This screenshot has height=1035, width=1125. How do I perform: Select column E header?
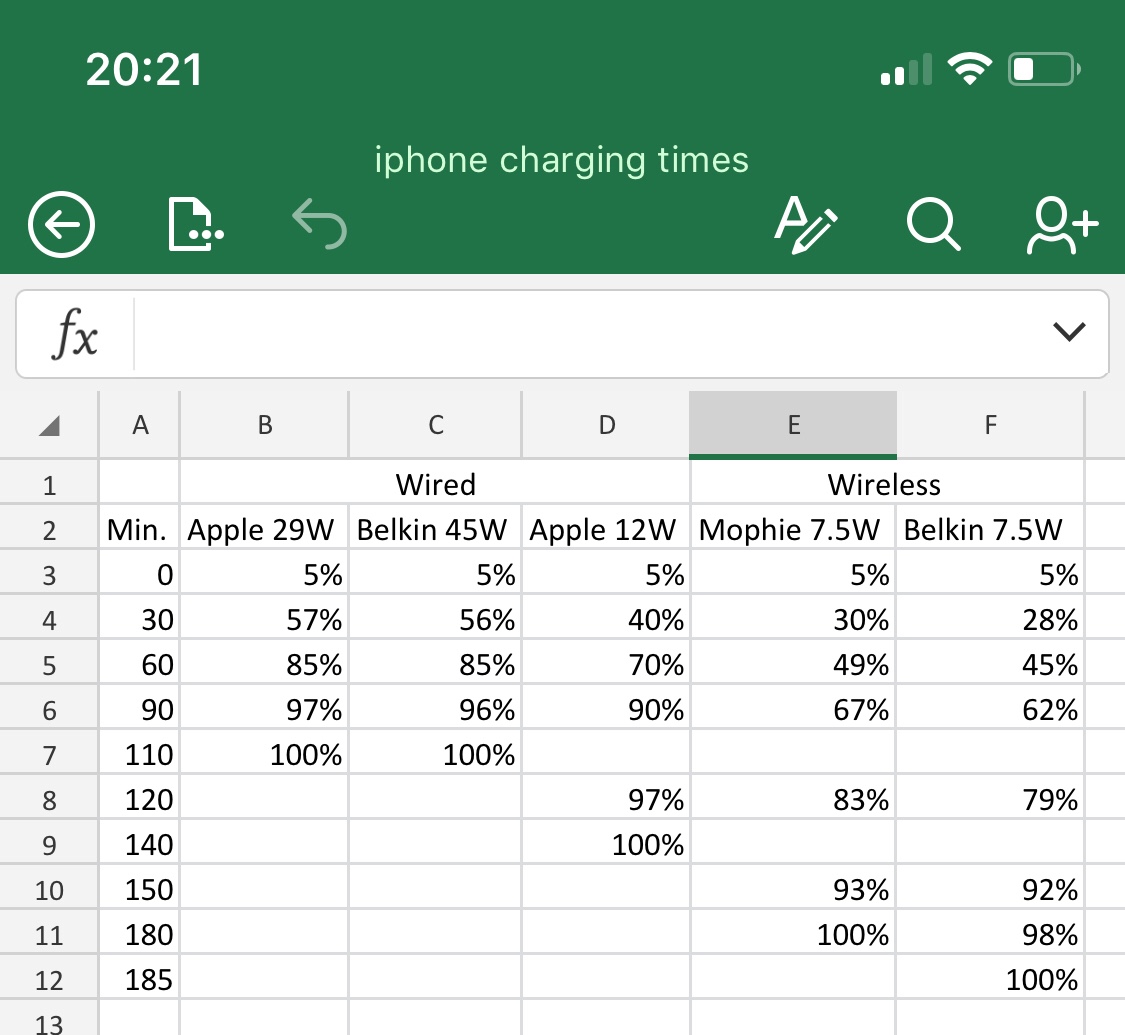793,425
